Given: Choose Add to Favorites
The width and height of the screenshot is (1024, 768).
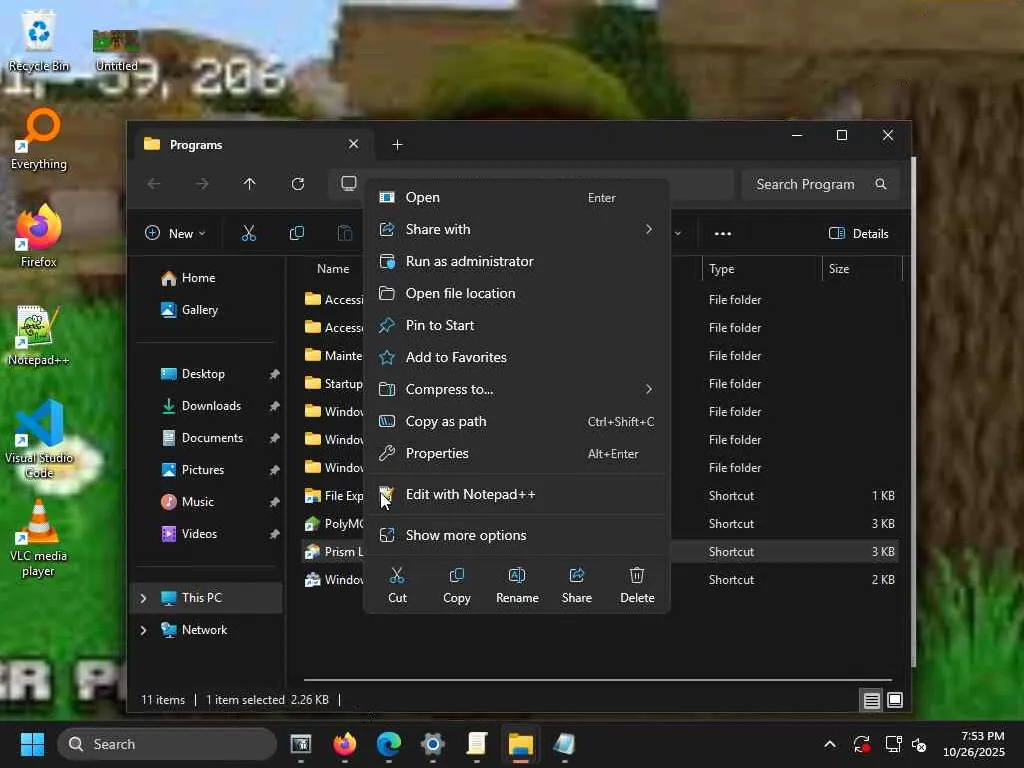Looking at the screenshot, I should 517,357.
